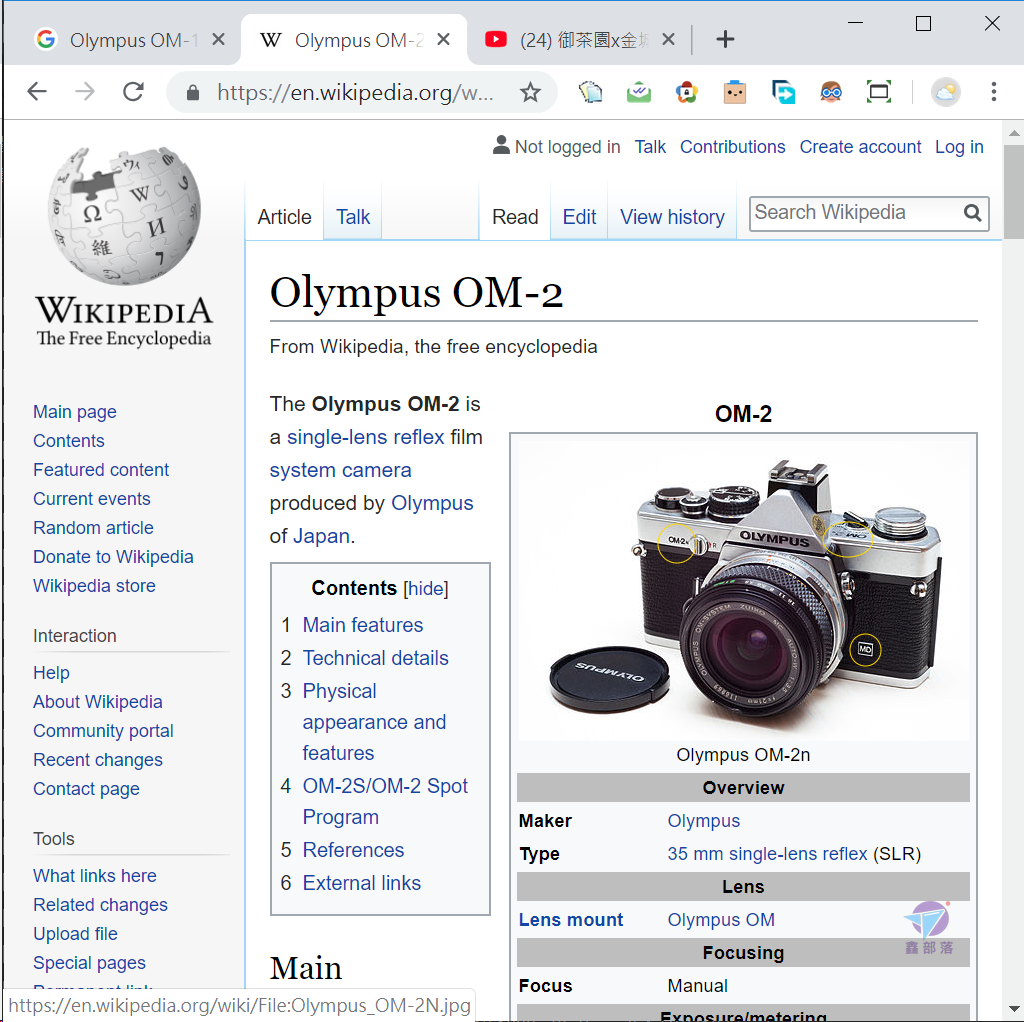Open Current events
The height and width of the screenshot is (1022, 1024).
[x=91, y=499]
